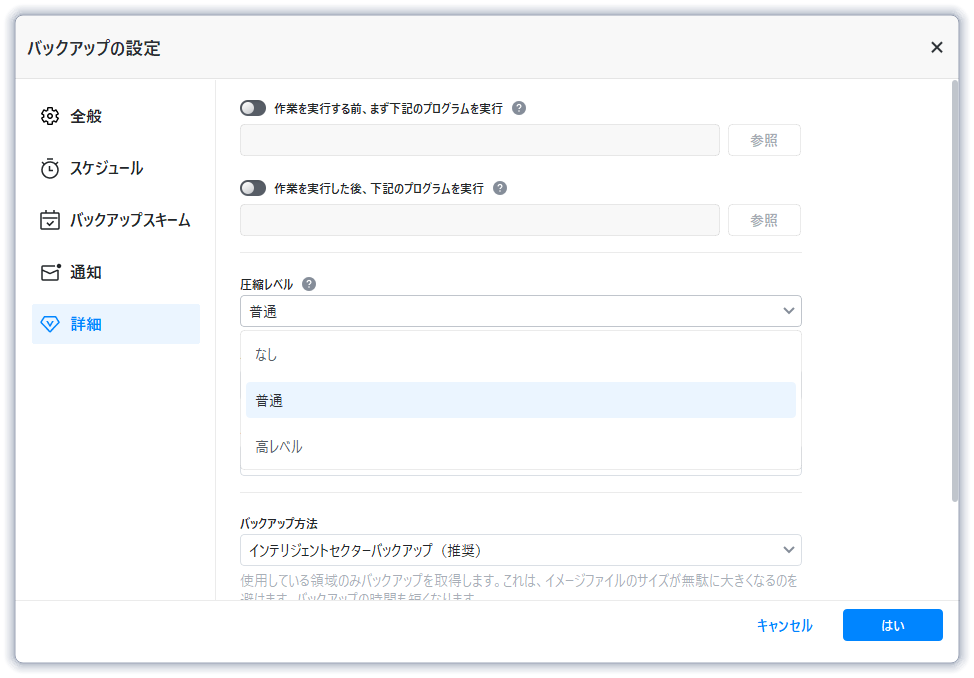Click the envelope icon for 通知

click(x=50, y=272)
